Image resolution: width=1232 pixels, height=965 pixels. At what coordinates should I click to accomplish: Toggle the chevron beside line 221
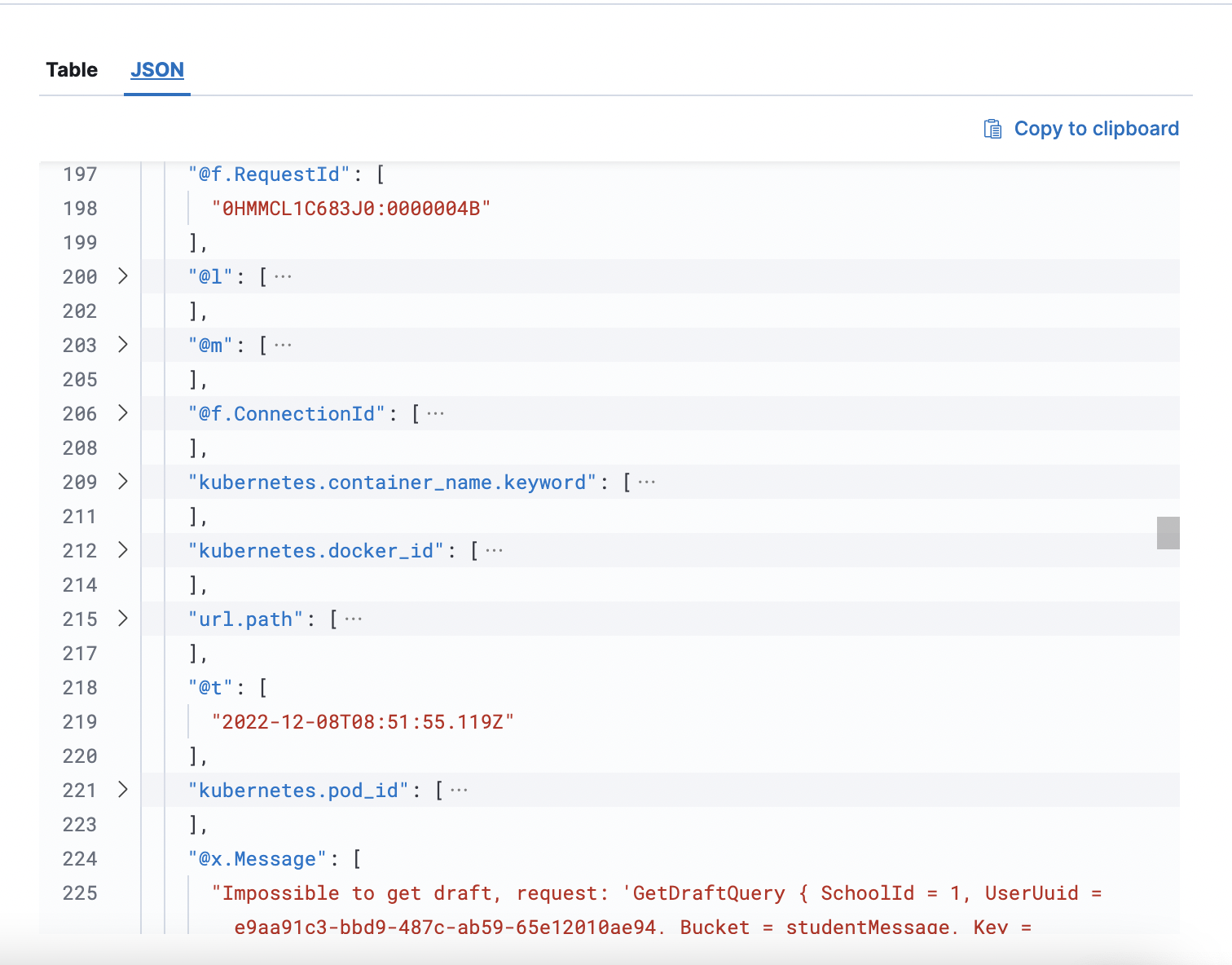pos(123,790)
